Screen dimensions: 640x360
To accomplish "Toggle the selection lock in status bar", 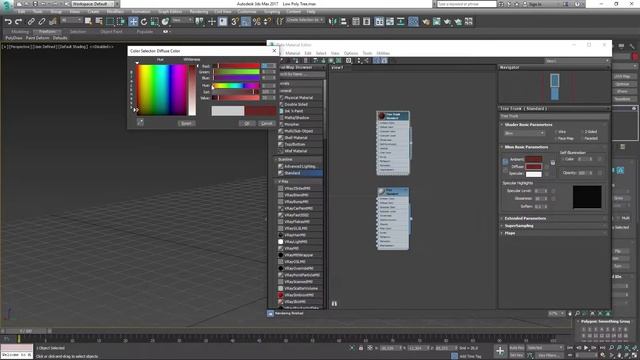I will pos(361,348).
